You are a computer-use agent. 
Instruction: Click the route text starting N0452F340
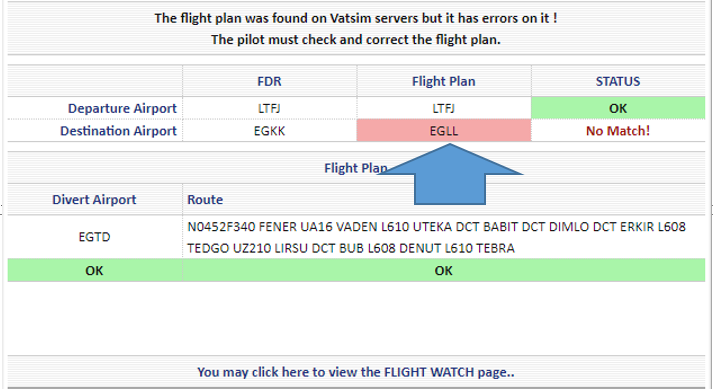coord(436,237)
